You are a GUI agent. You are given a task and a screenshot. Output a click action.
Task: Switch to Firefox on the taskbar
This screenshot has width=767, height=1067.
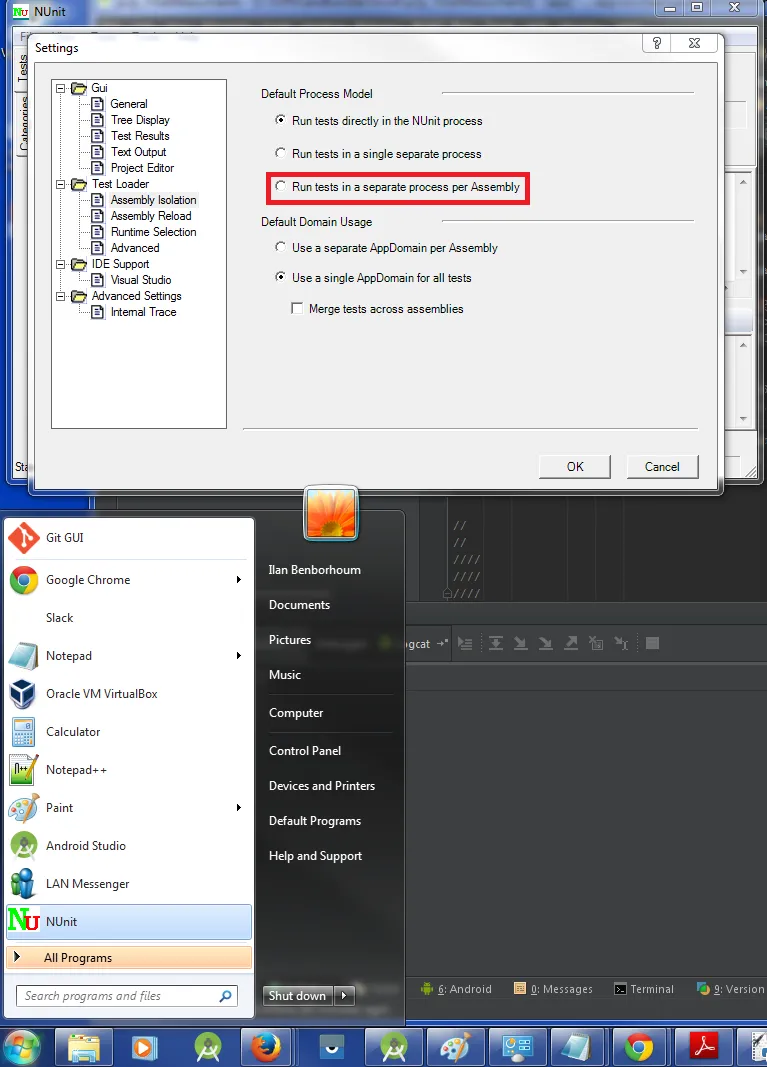click(265, 1048)
